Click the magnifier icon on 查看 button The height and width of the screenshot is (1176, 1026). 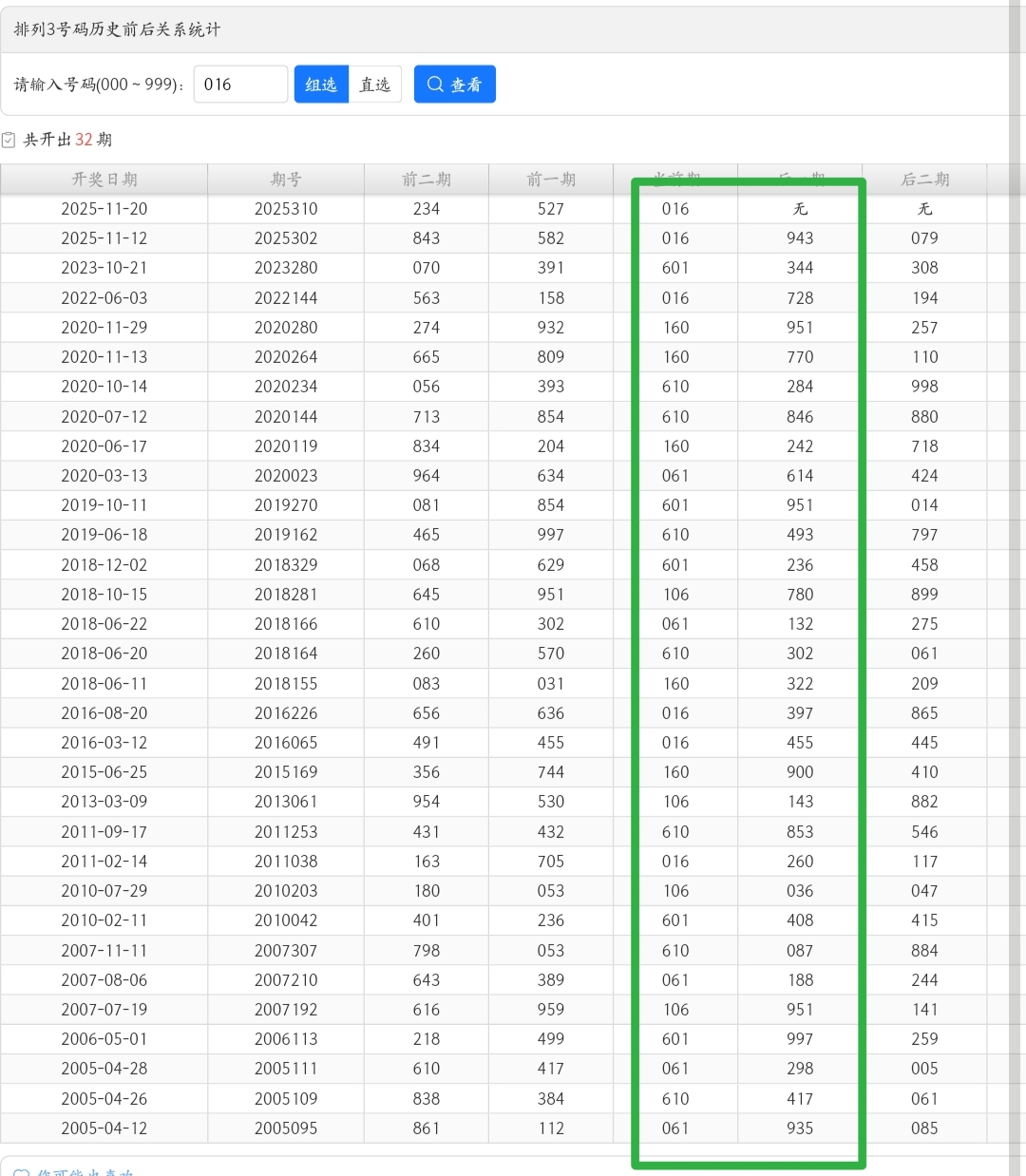pyautogui.click(x=435, y=85)
